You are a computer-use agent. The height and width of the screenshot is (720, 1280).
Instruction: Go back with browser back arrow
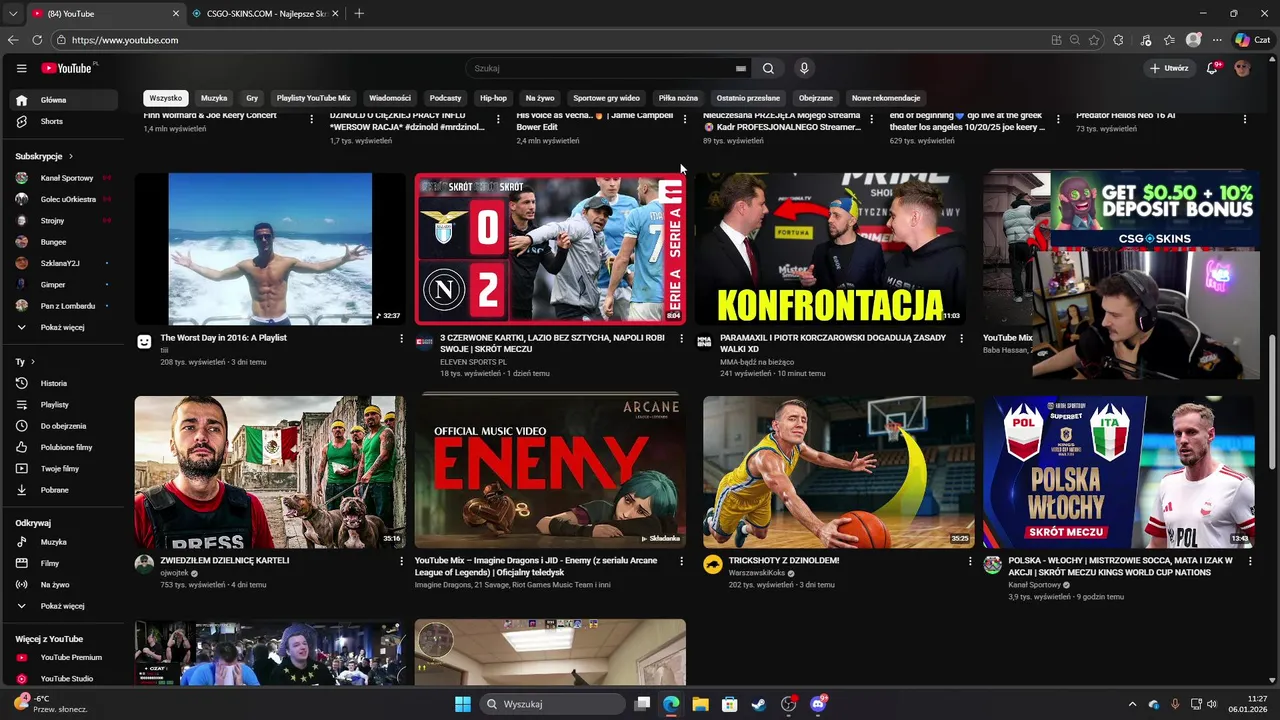pos(13,40)
